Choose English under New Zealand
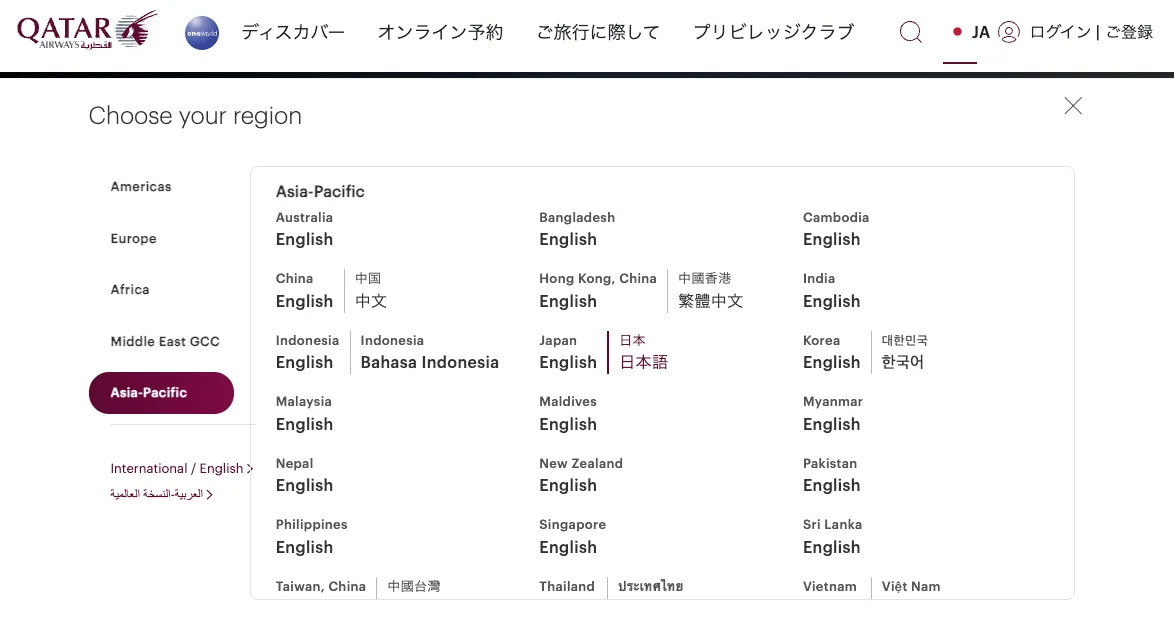This screenshot has width=1174, height=619. click(568, 486)
